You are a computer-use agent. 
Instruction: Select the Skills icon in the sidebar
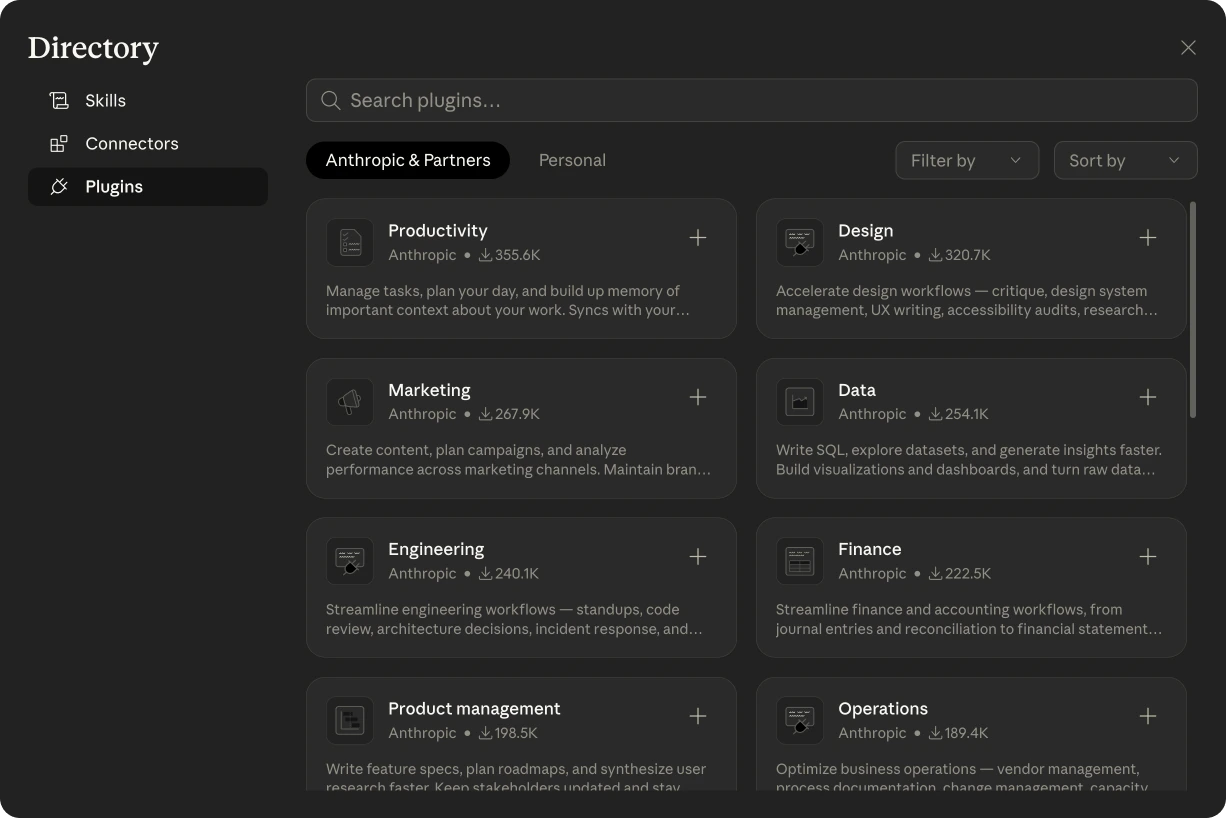click(60, 100)
